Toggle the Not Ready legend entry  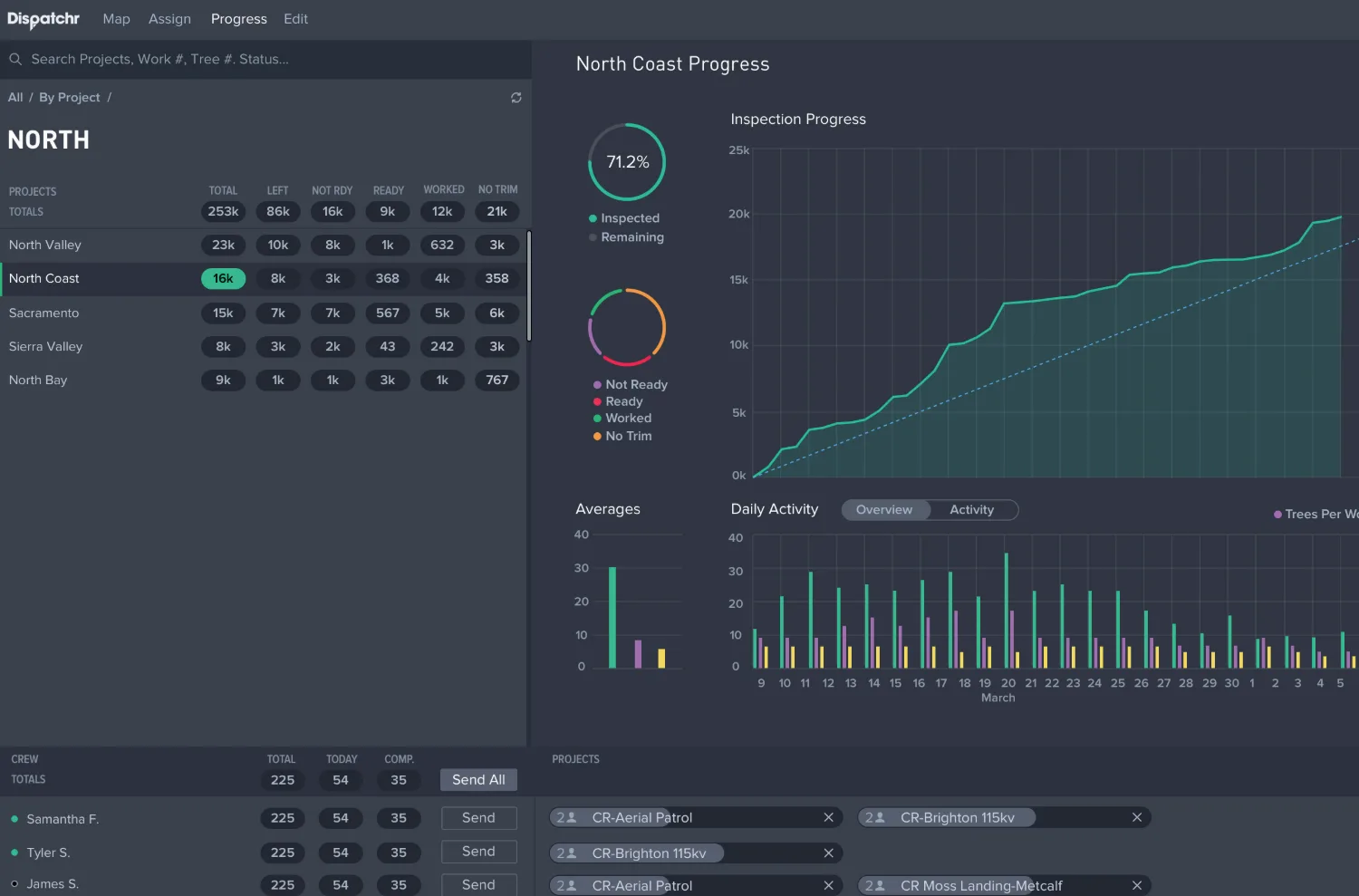[x=631, y=384]
